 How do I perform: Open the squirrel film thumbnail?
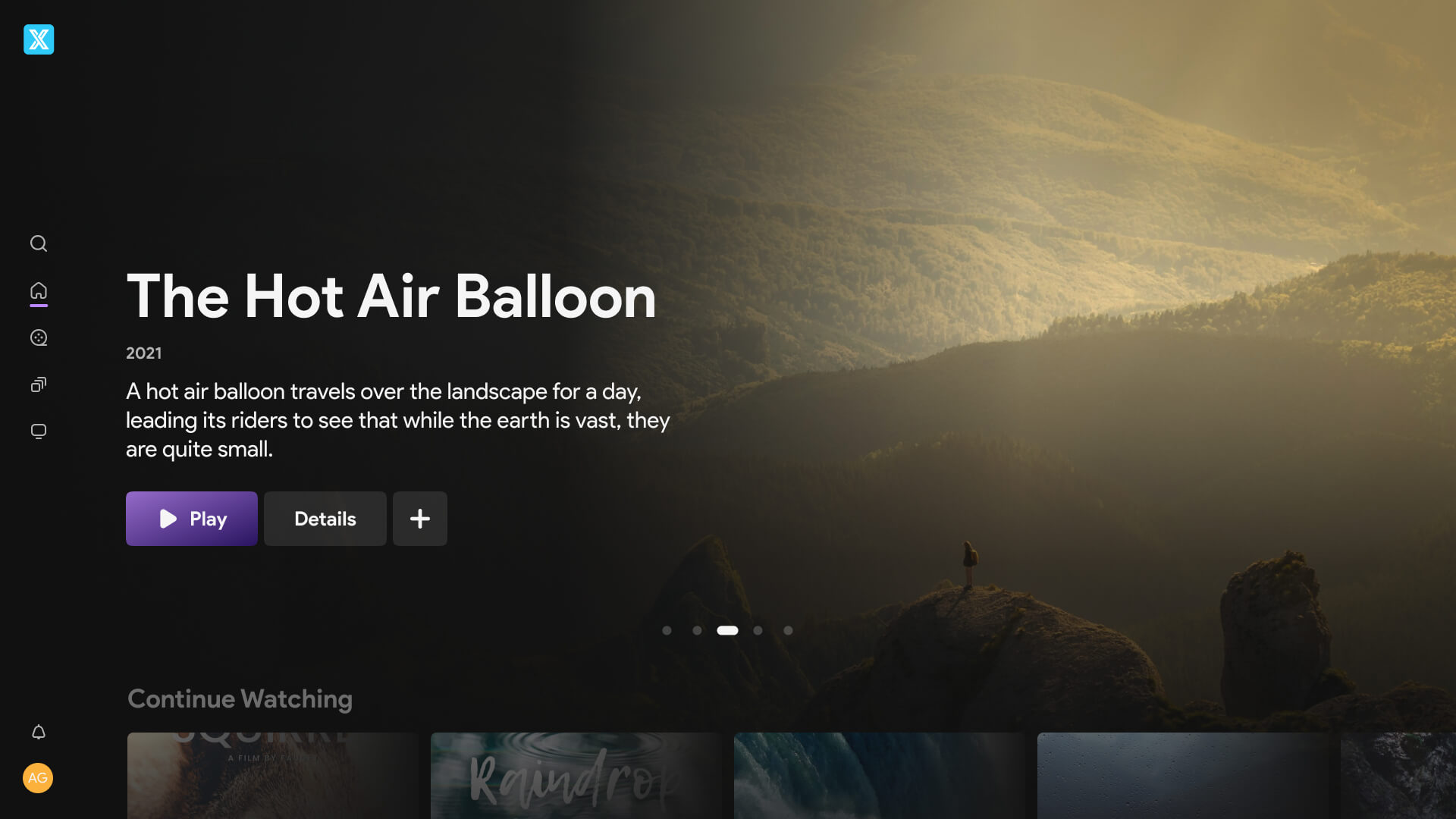[273, 776]
